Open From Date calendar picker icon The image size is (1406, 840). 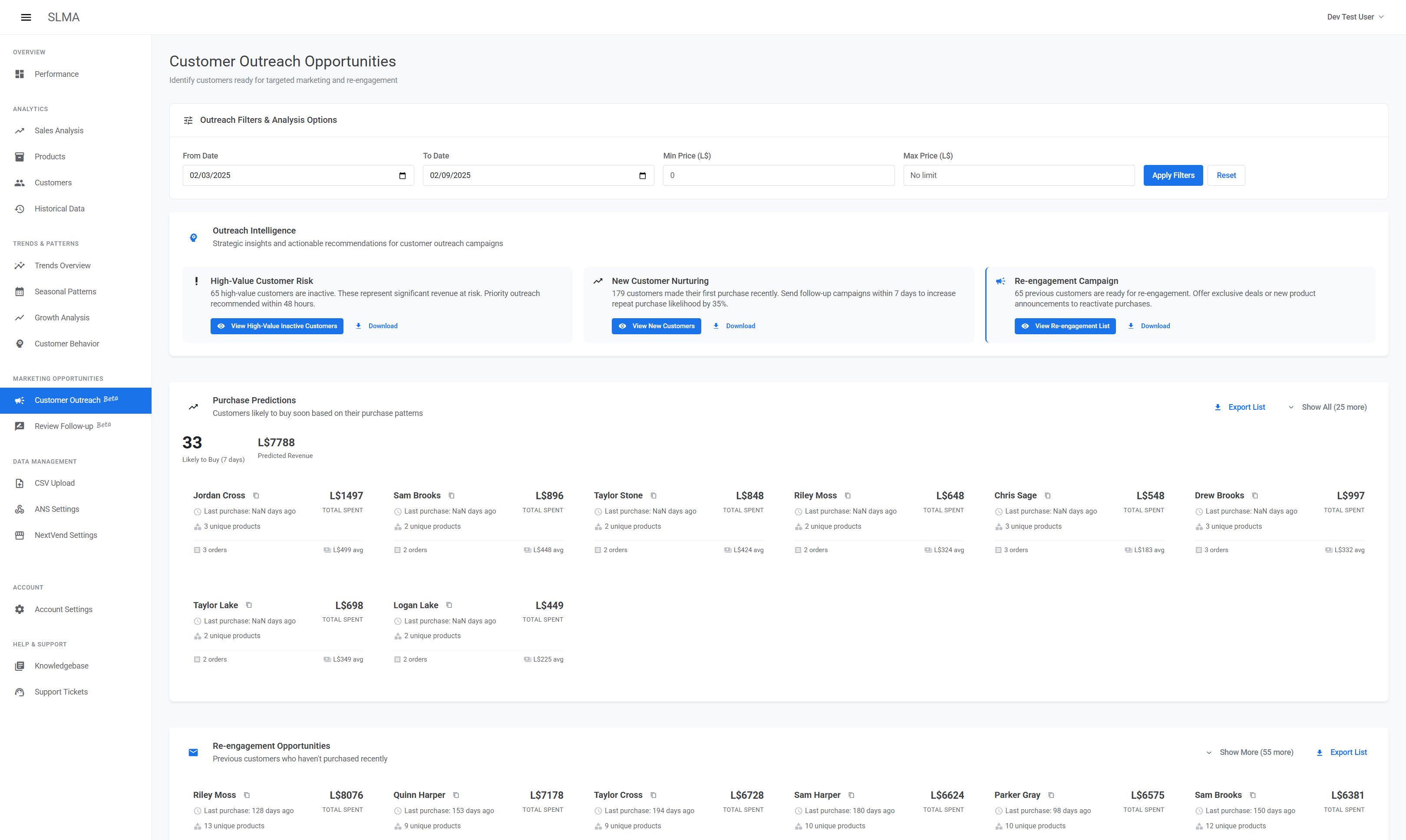click(x=403, y=175)
